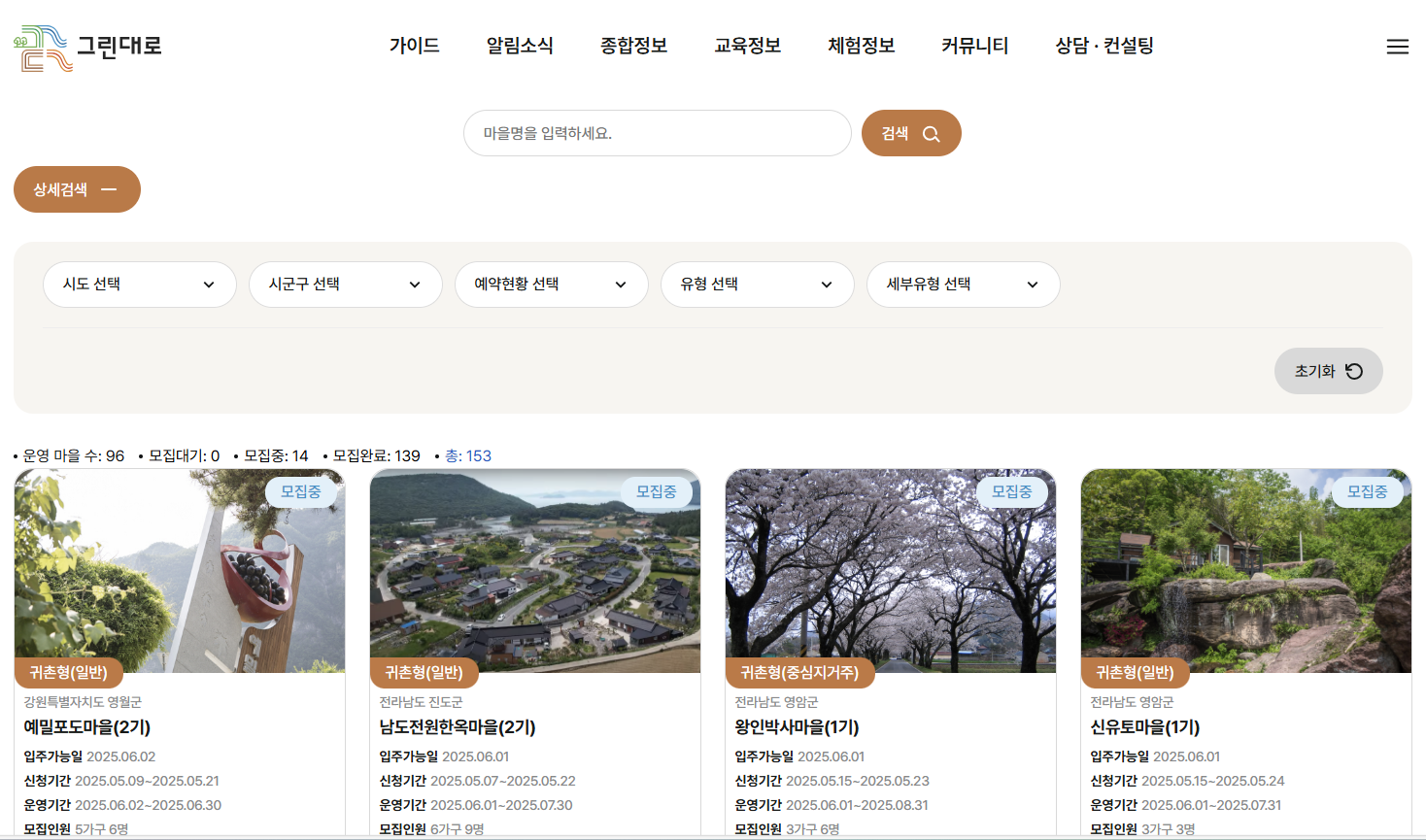Click the village name search input field
Viewport: 1426px width, 840px height.
tap(657, 133)
